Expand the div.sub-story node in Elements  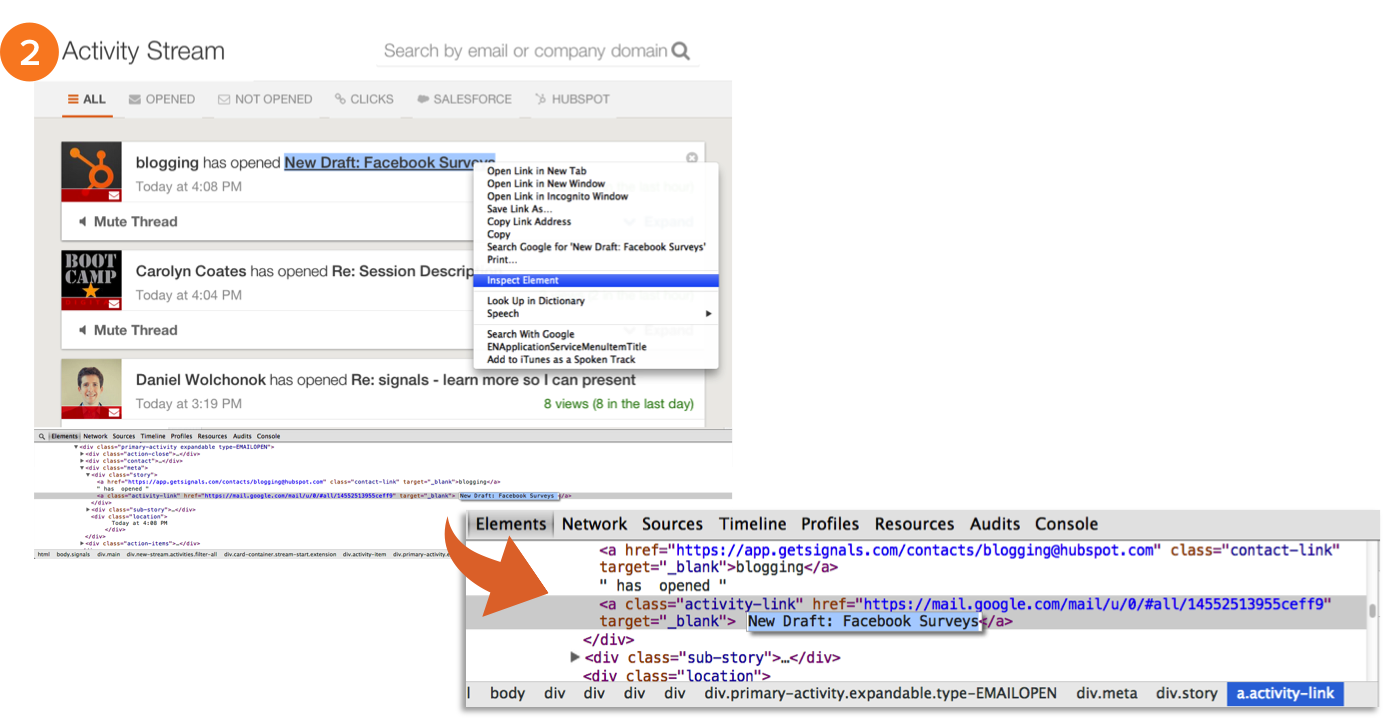tap(575, 657)
